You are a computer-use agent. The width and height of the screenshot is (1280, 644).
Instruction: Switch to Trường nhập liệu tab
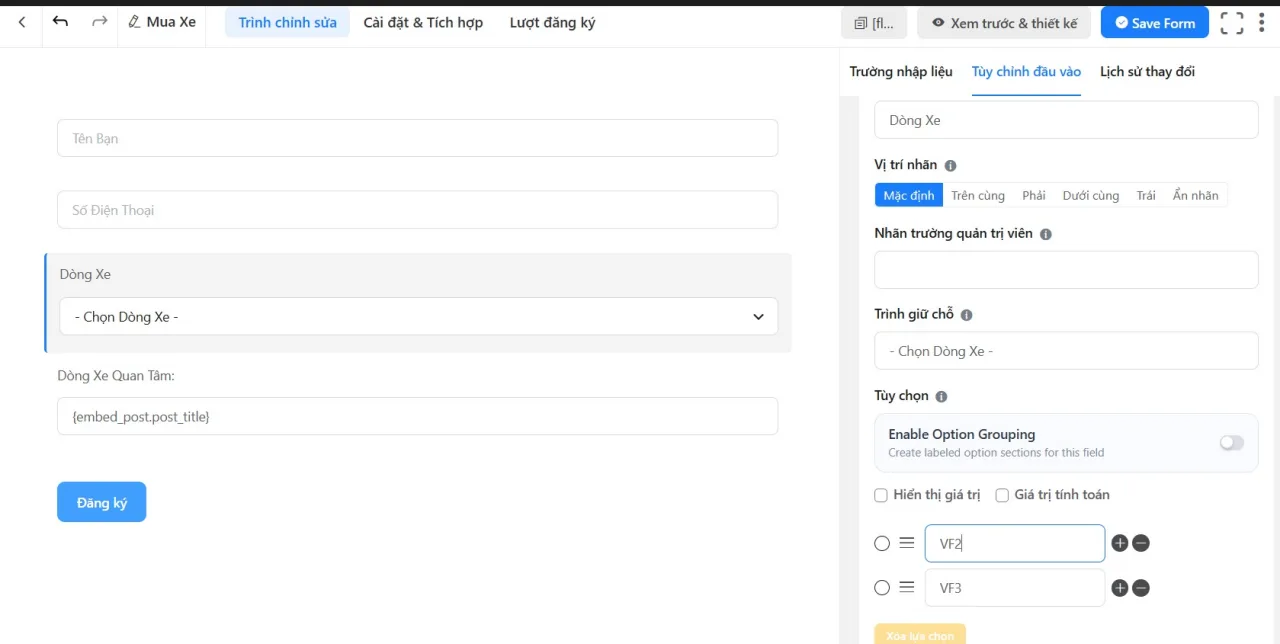[901, 72]
